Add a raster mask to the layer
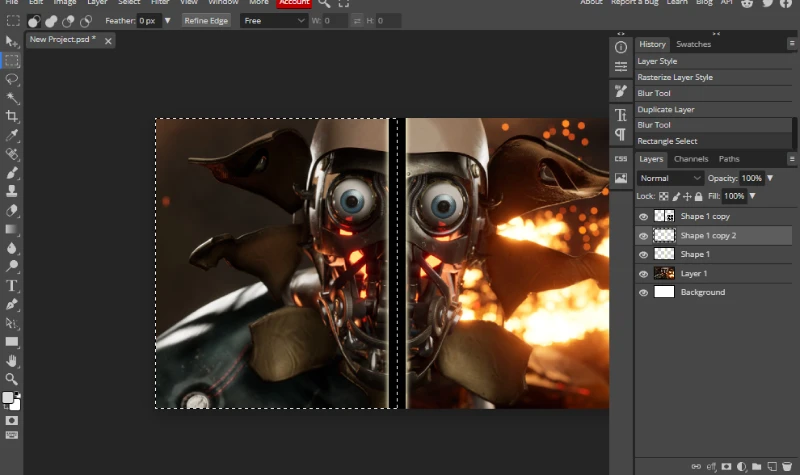800x475 pixels. (727, 466)
